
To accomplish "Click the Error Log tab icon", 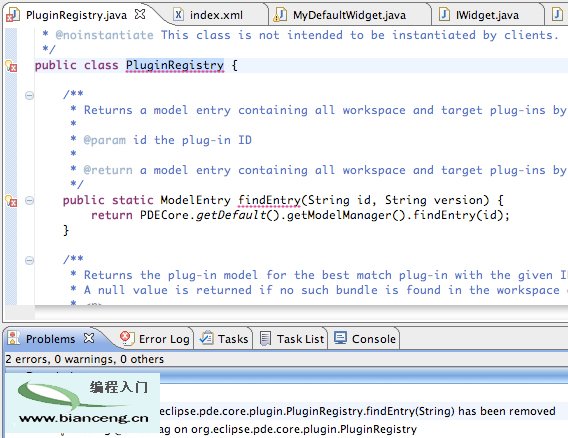I will point(127,338).
